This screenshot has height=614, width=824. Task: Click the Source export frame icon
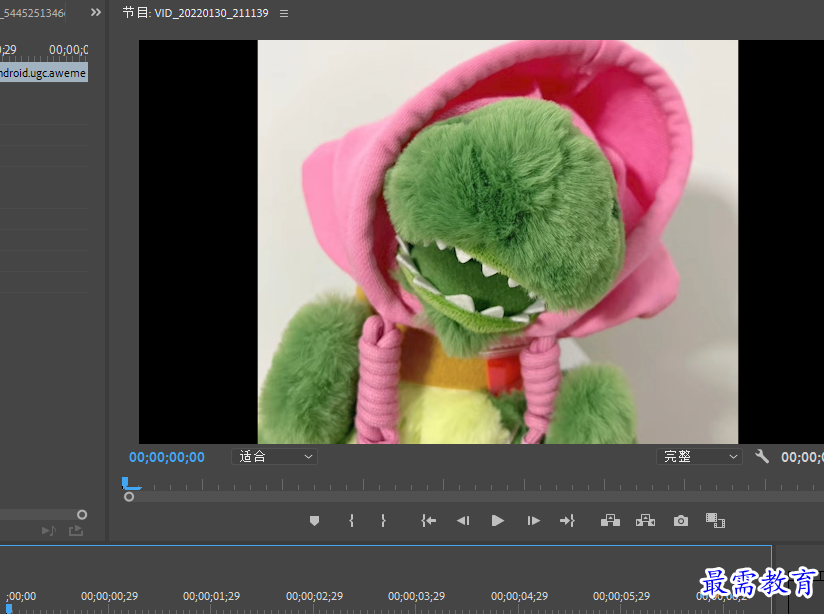(x=76, y=531)
